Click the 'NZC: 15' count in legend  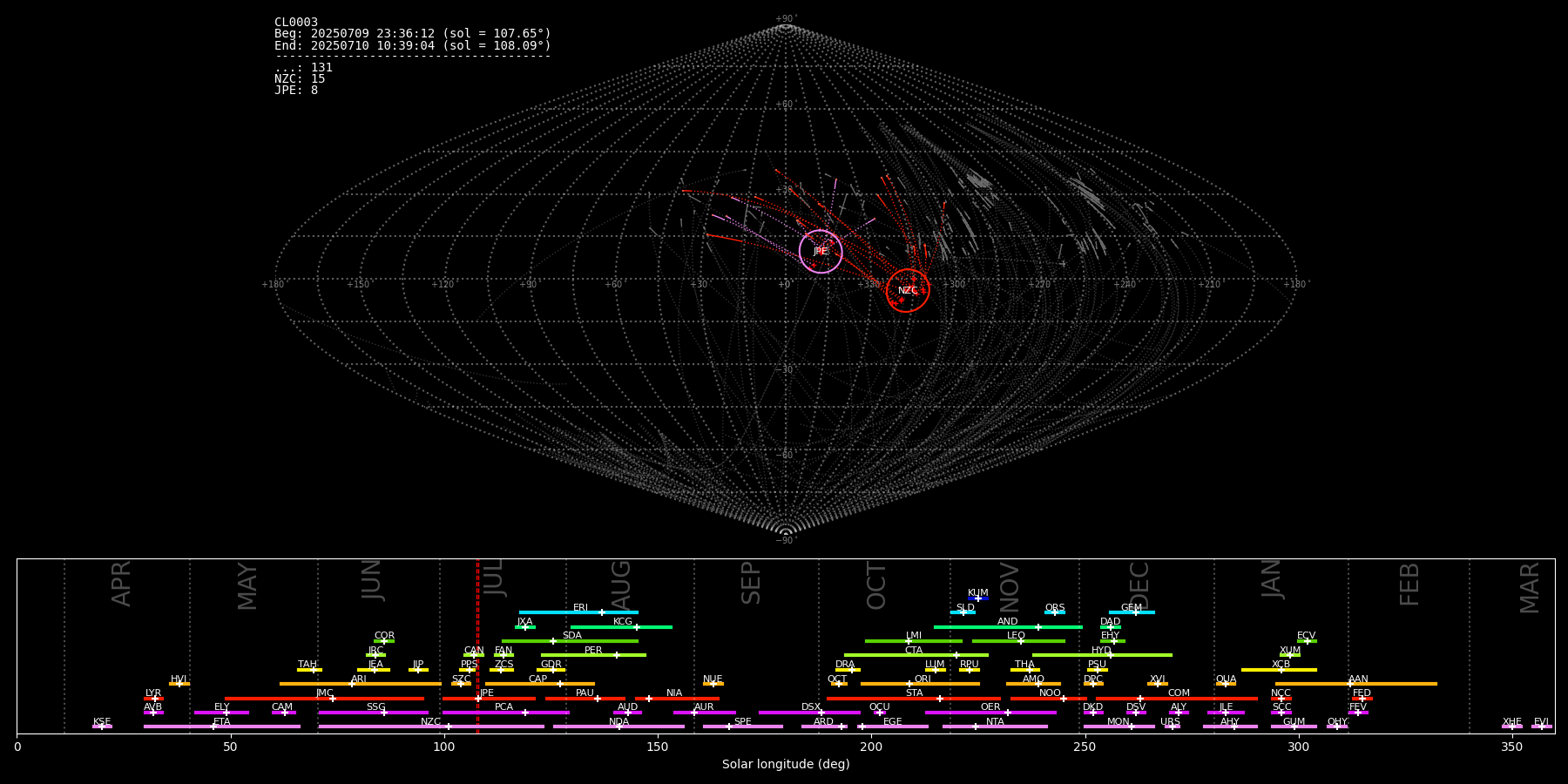pyautogui.click(x=300, y=79)
